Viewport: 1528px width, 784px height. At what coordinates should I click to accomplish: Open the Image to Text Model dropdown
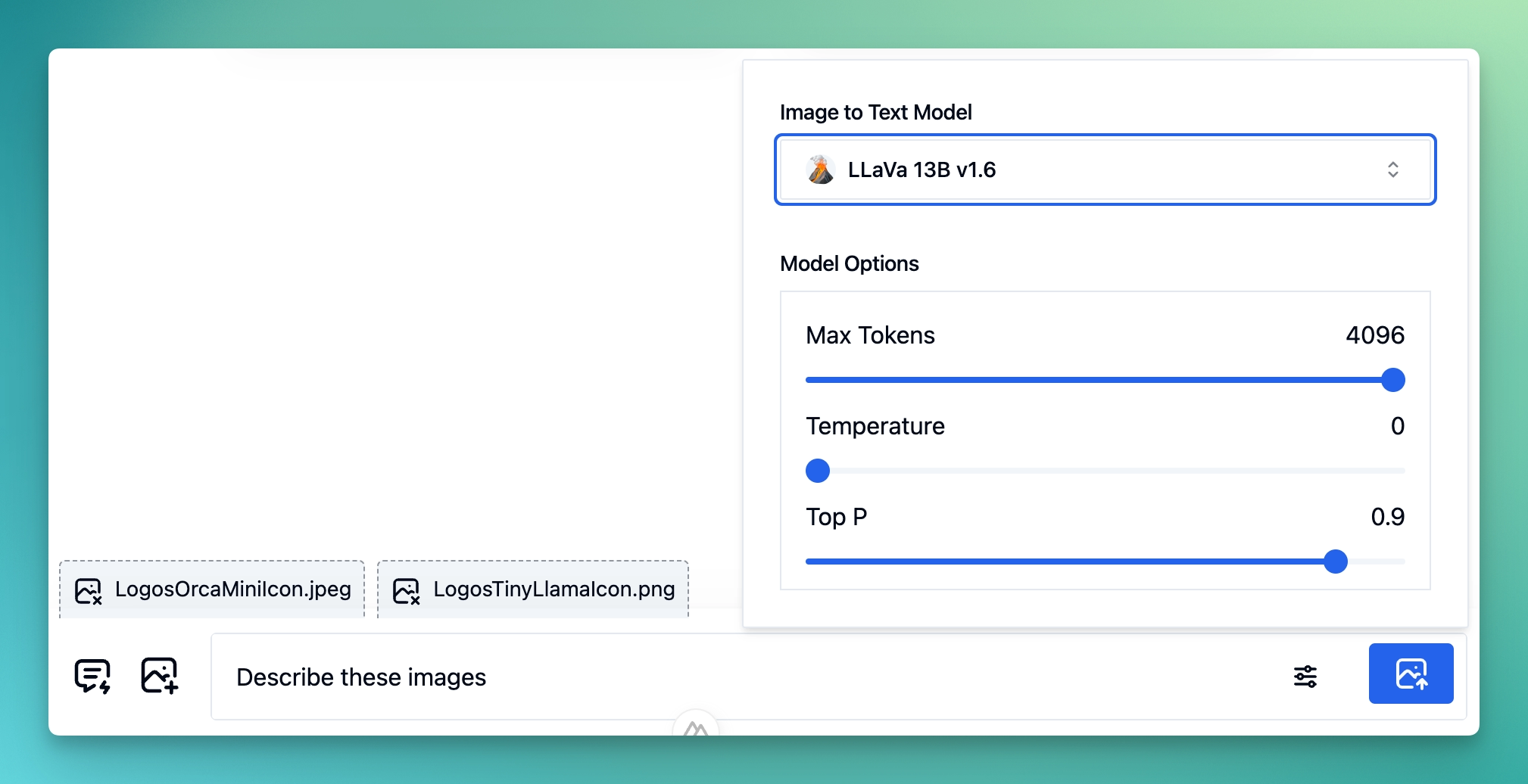[x=1104, y=170]
